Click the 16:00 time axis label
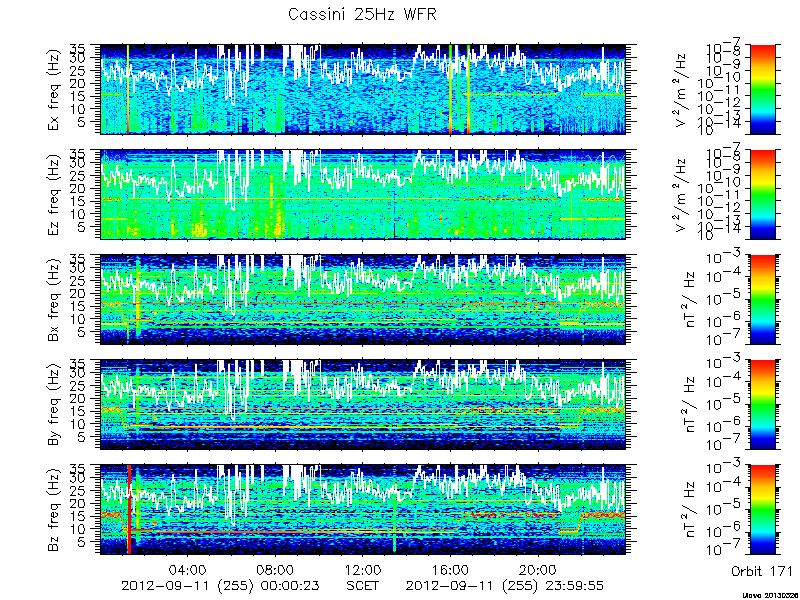The width and height of the screenshot is (800, 600). (x=451, y=569)
